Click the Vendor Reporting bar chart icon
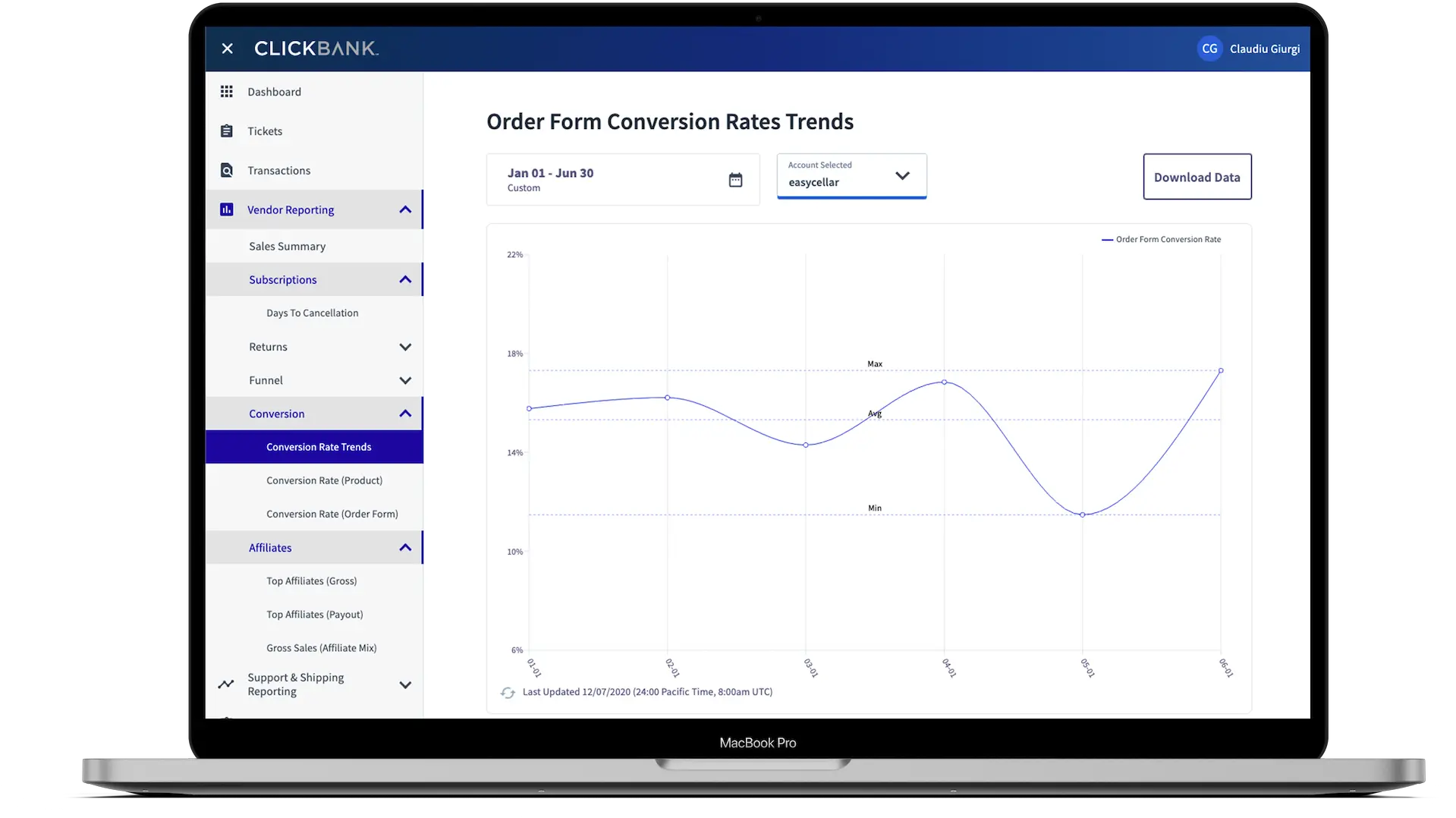Viewport: 1456px width, 818px height. tap(226, 209)
